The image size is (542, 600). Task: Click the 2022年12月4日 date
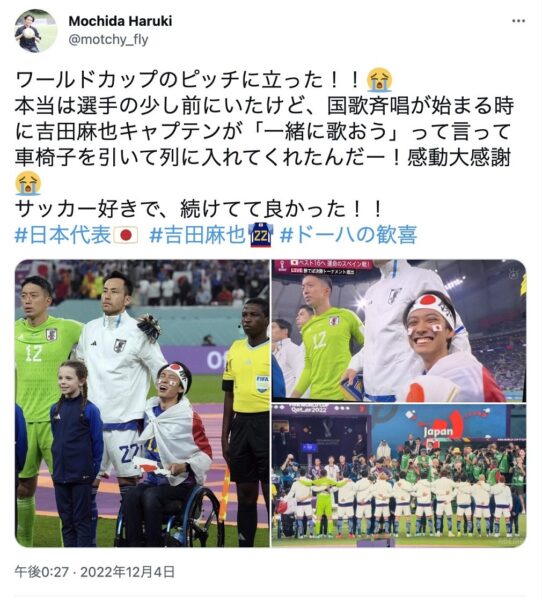click(127, 572)
